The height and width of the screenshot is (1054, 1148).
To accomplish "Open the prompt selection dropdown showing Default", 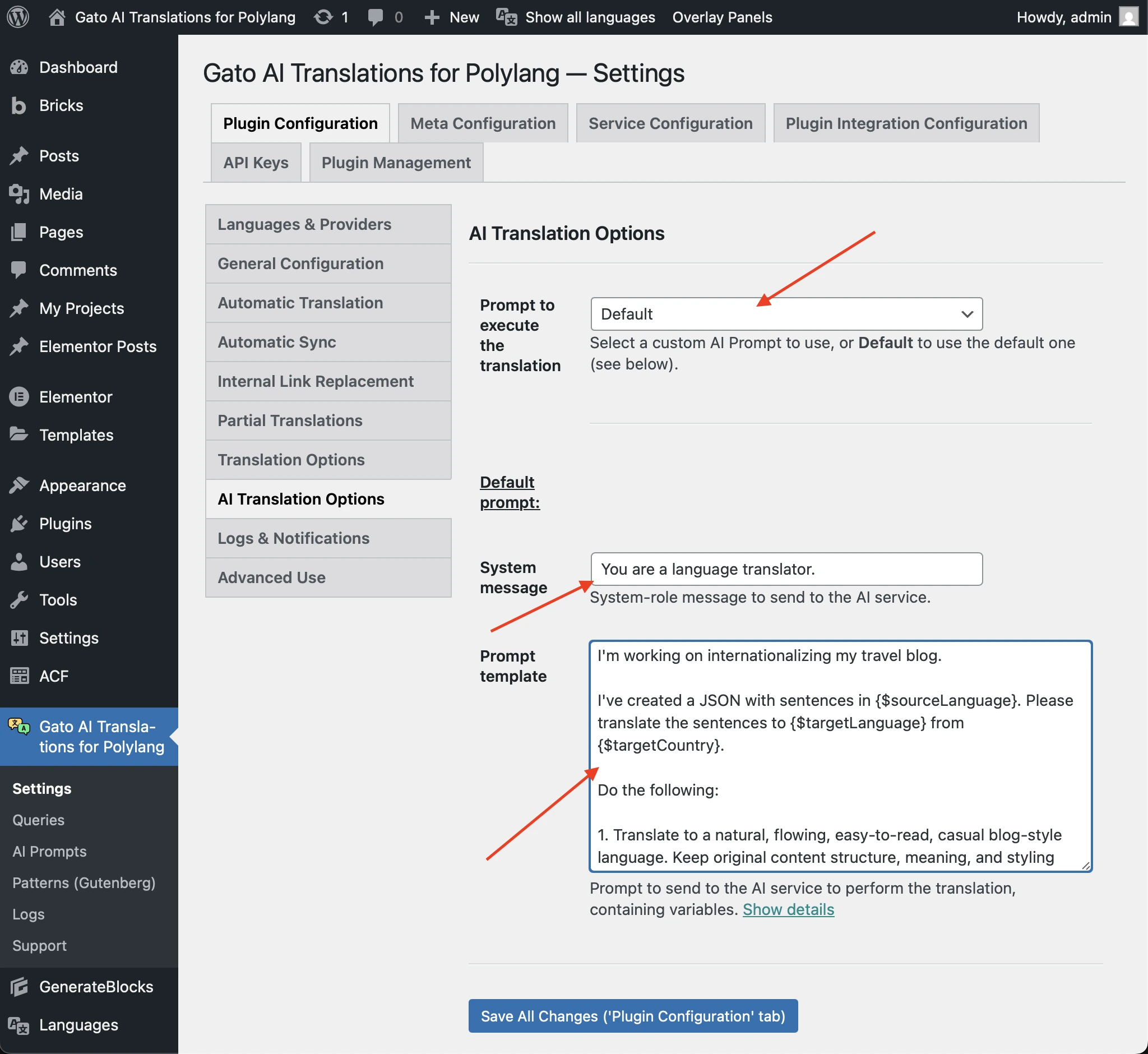I will pyautogui.click(x=786, y=314).
